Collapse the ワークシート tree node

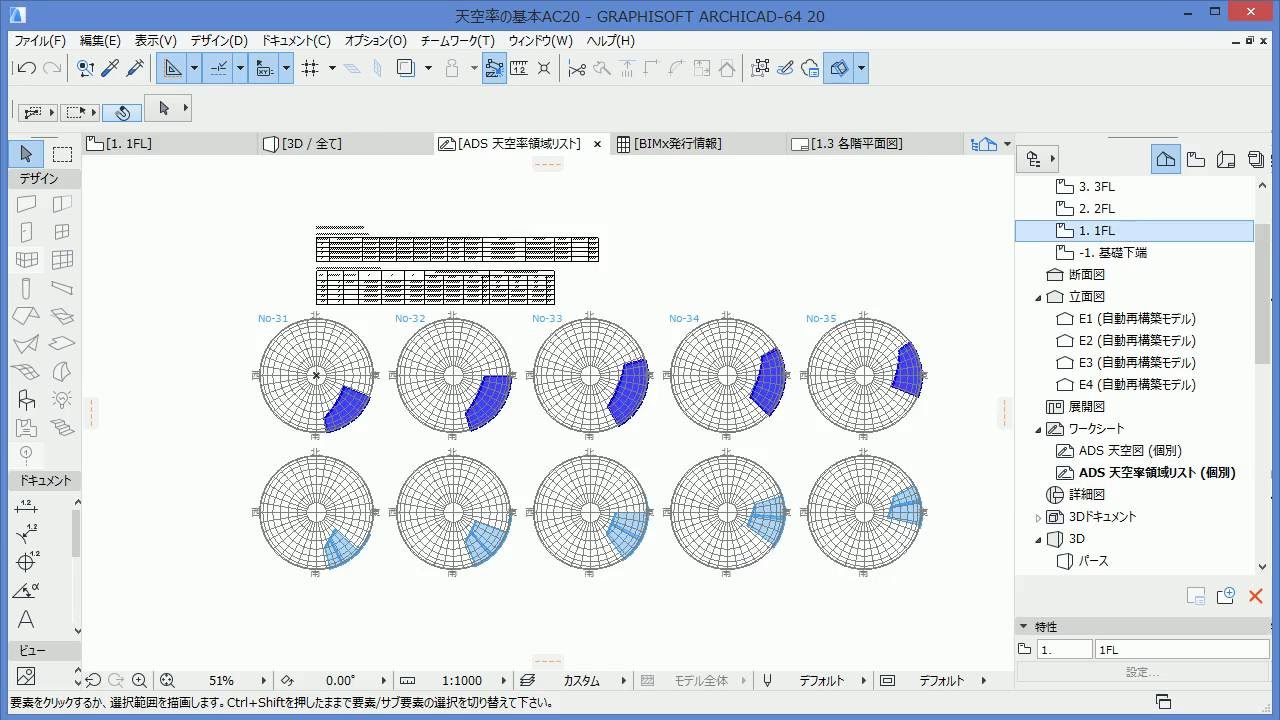pyautogui.click(x=1038, y=429)
